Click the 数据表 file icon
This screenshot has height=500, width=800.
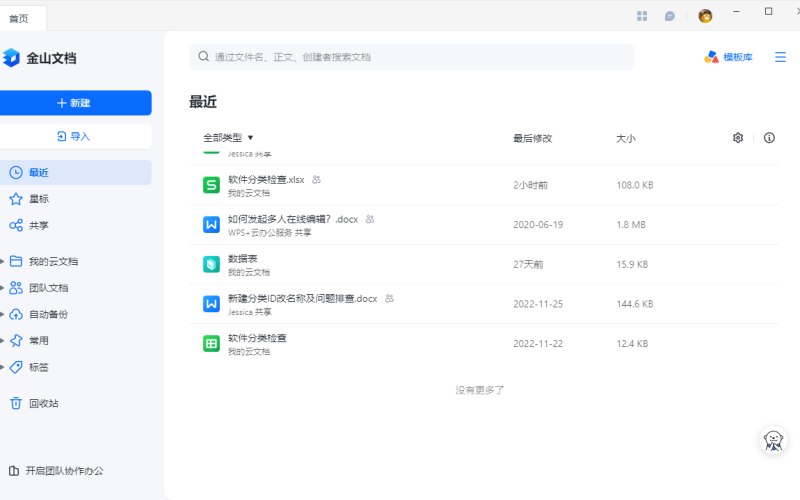click(x=211, y=264)
